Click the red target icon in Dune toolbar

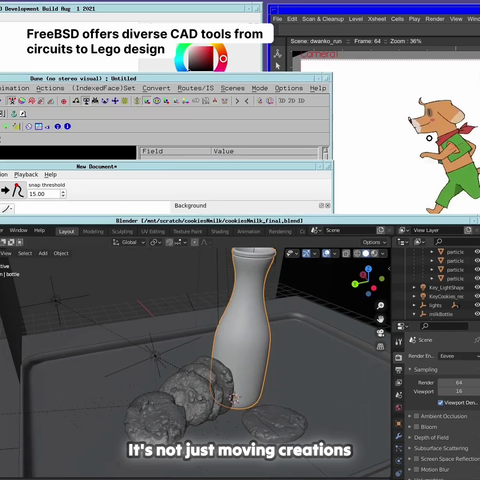click(64, 101)
